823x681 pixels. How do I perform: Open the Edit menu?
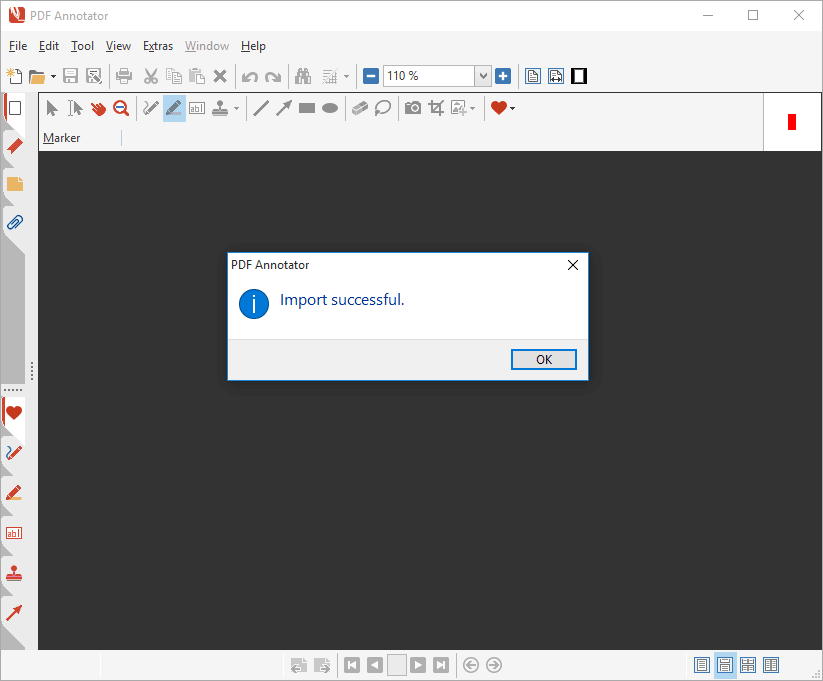[49, 46]
